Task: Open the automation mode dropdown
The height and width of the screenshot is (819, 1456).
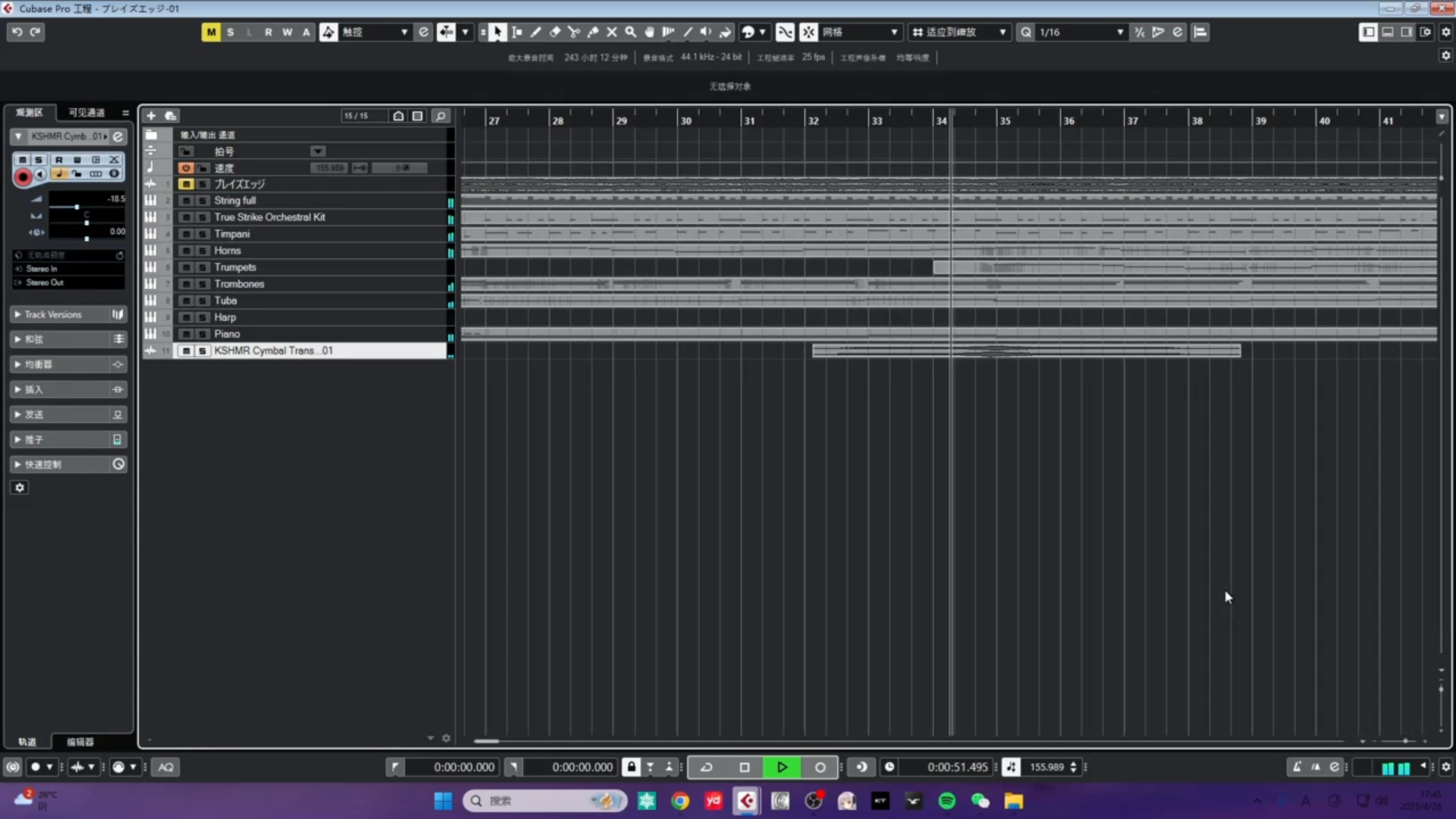Action: [x=375, y=32]
